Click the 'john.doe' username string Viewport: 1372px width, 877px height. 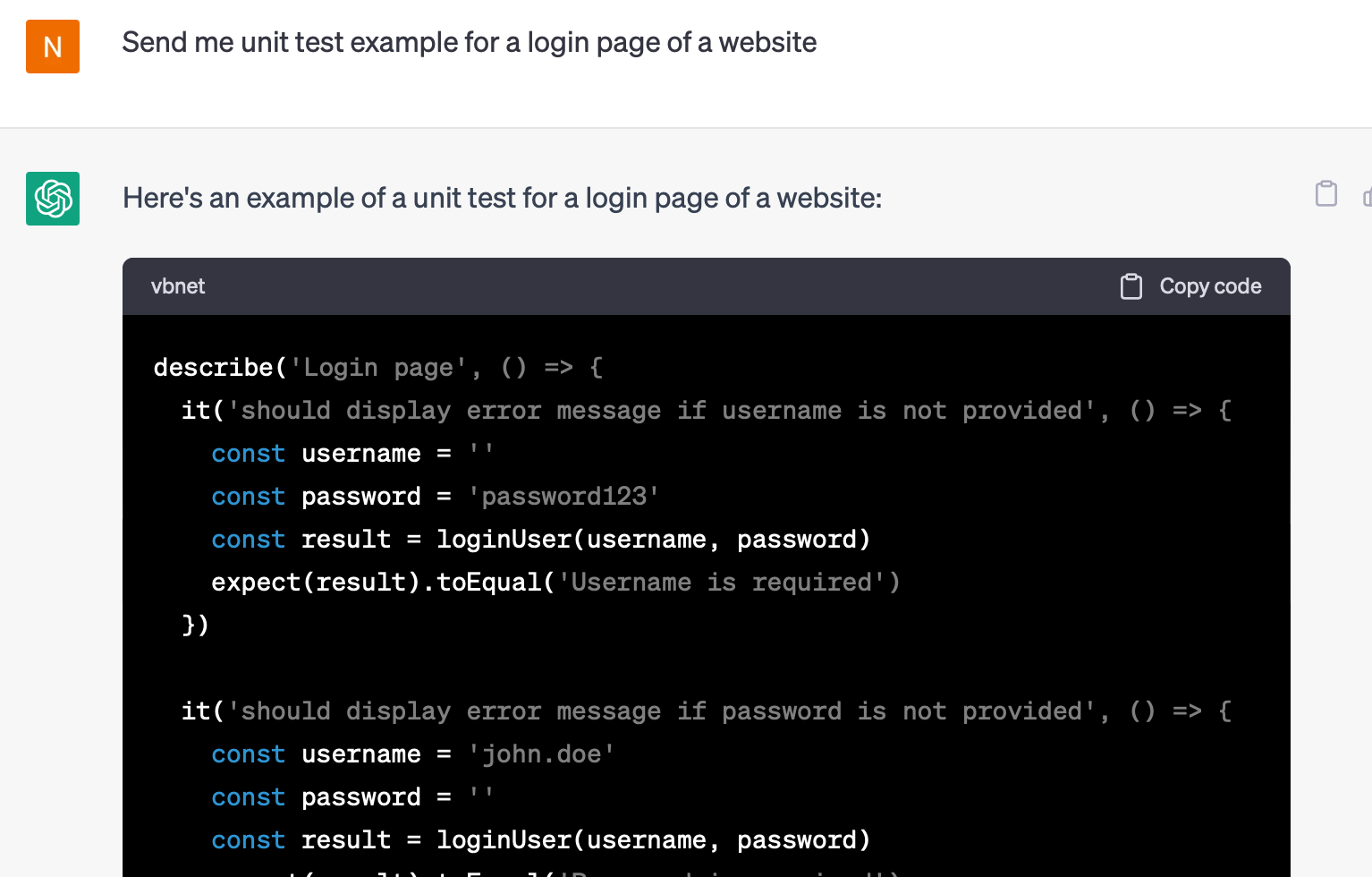pos(542,754)
